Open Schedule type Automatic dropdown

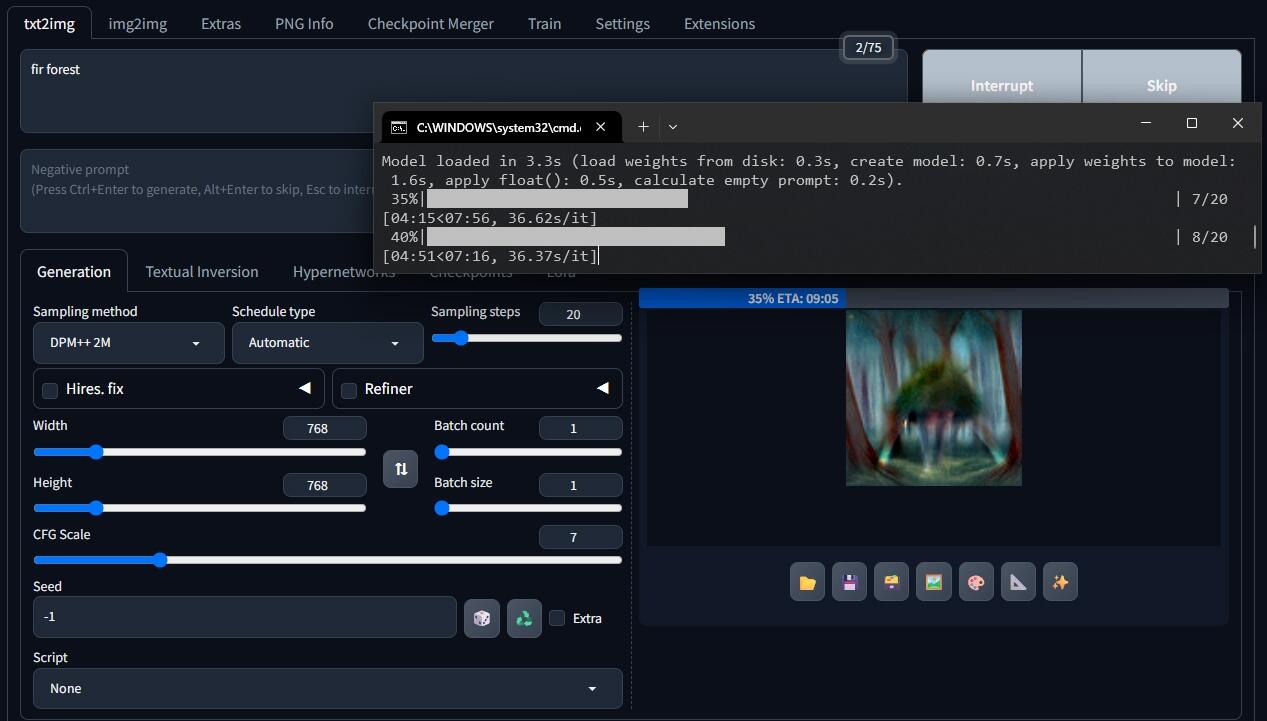(x=328, y=343)
